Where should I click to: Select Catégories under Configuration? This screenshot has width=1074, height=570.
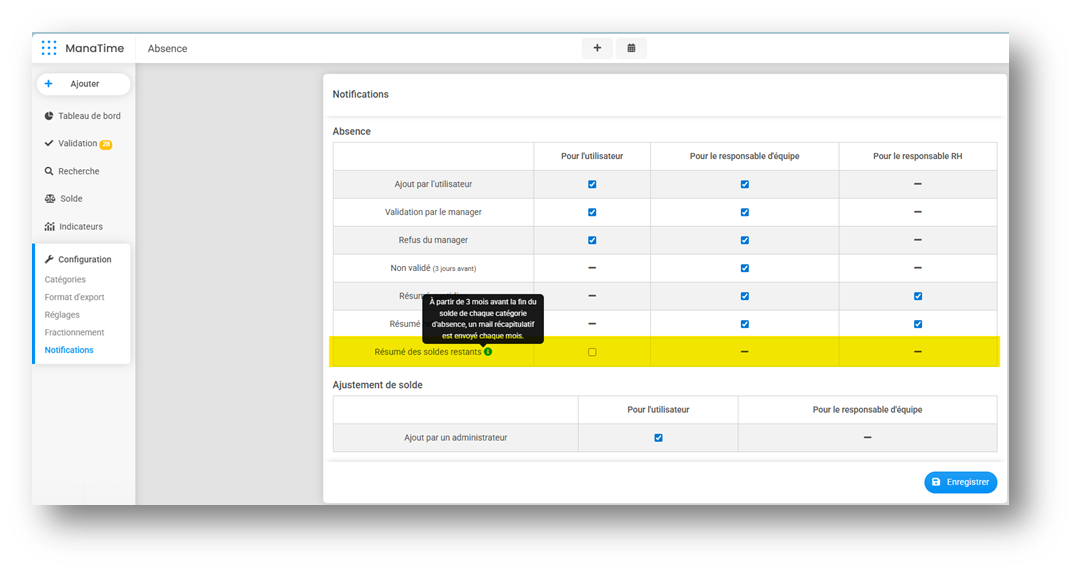pyautogui.click(x=65, y=280)
